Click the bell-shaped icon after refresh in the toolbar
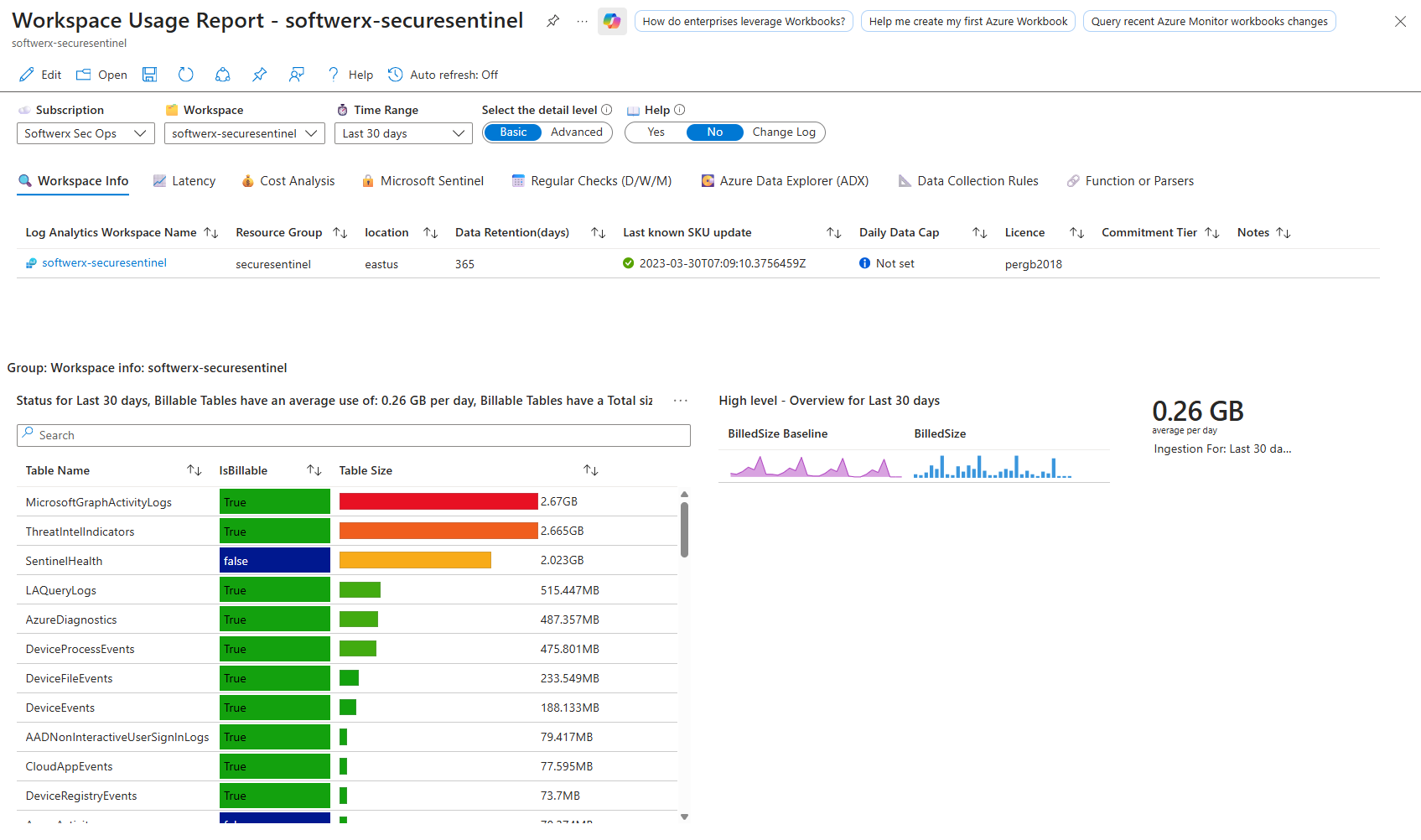 [222, 75]
